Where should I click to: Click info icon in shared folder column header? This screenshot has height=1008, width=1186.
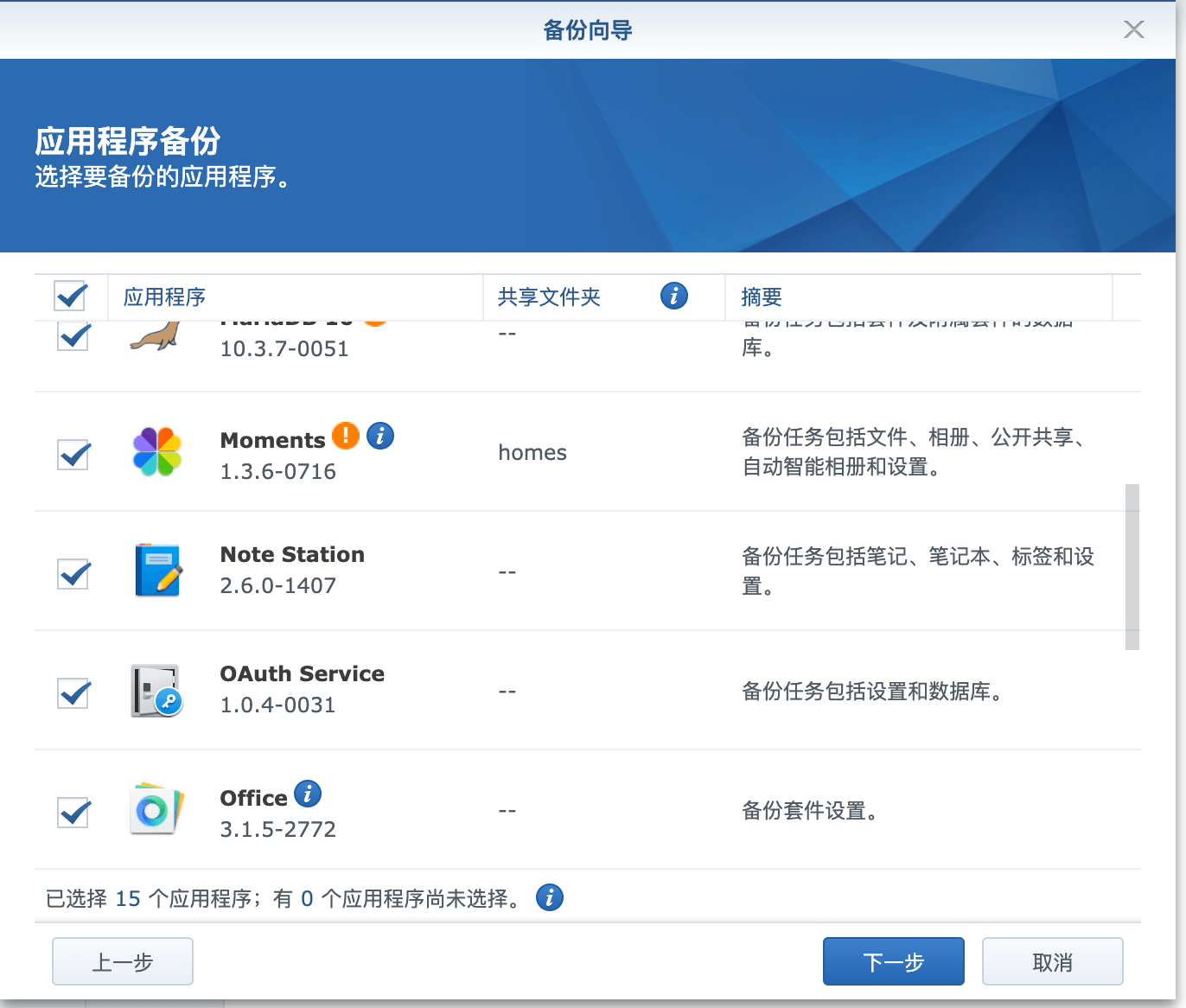(x=674, y=297)
